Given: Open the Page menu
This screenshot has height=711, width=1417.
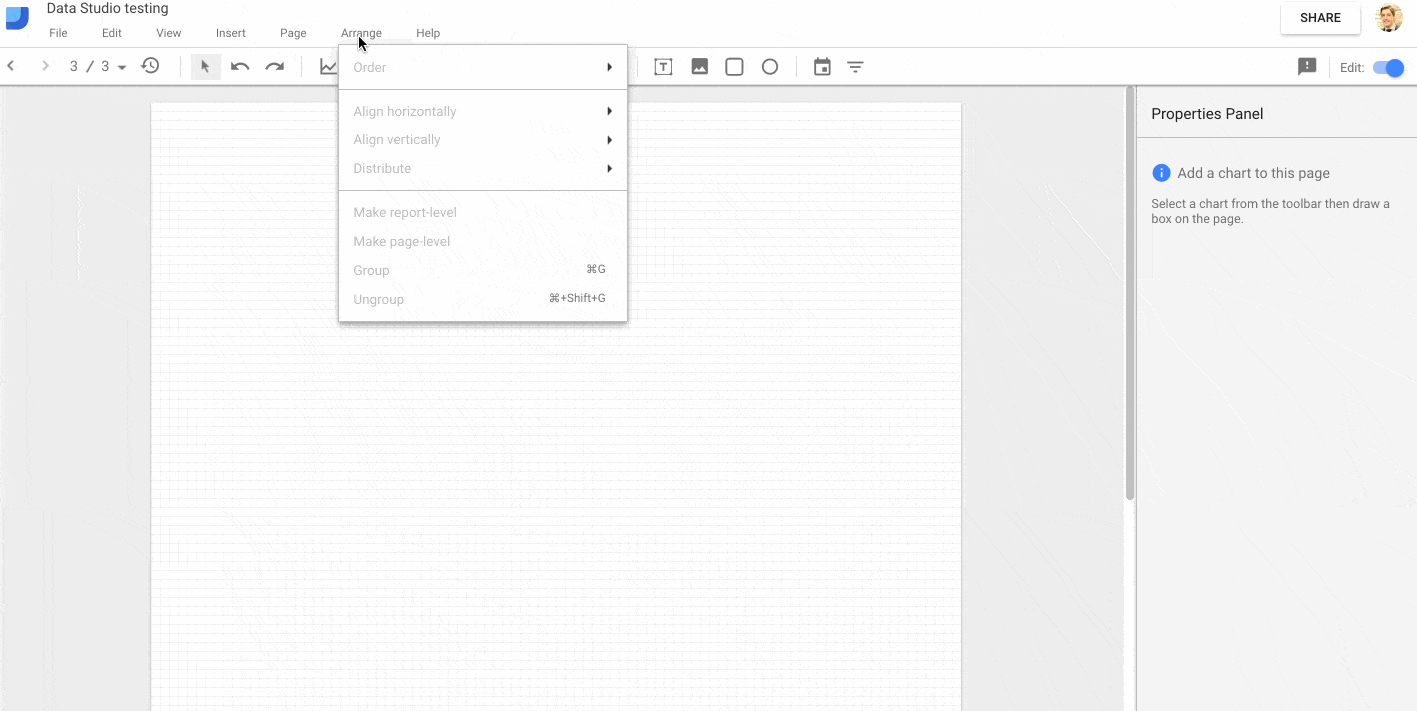Looking at the screenshot, I should [x=293, y=33].
